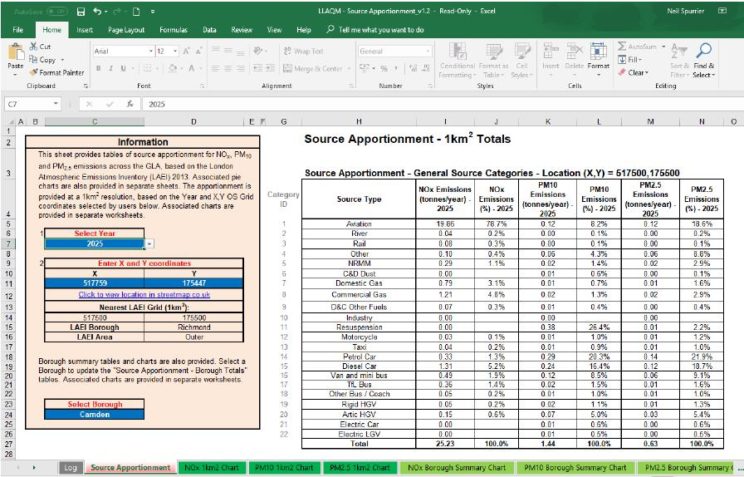This screenshot has height=477, width=744.
Task: Open Sort & Filter menu
Action: point(679,60)
